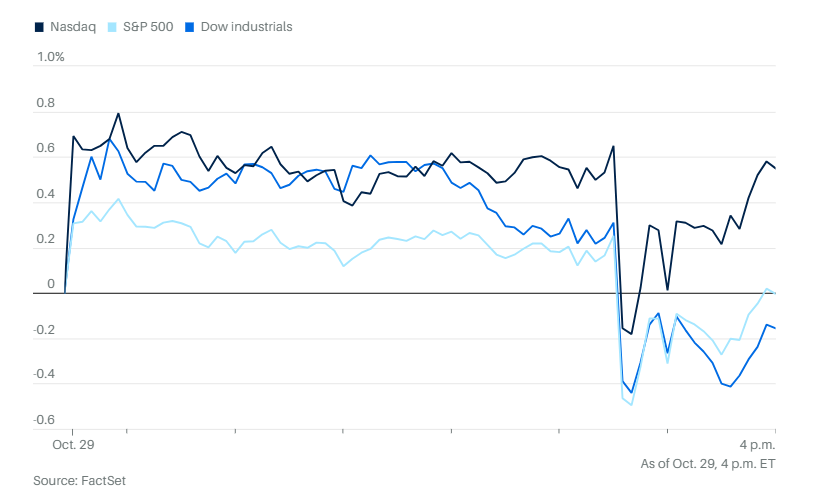Click the 'As of Oct. 29, 4 p.m. ET' note
Image resolution: width=819 pixels, height=495 pixels.
pos(707,463)
